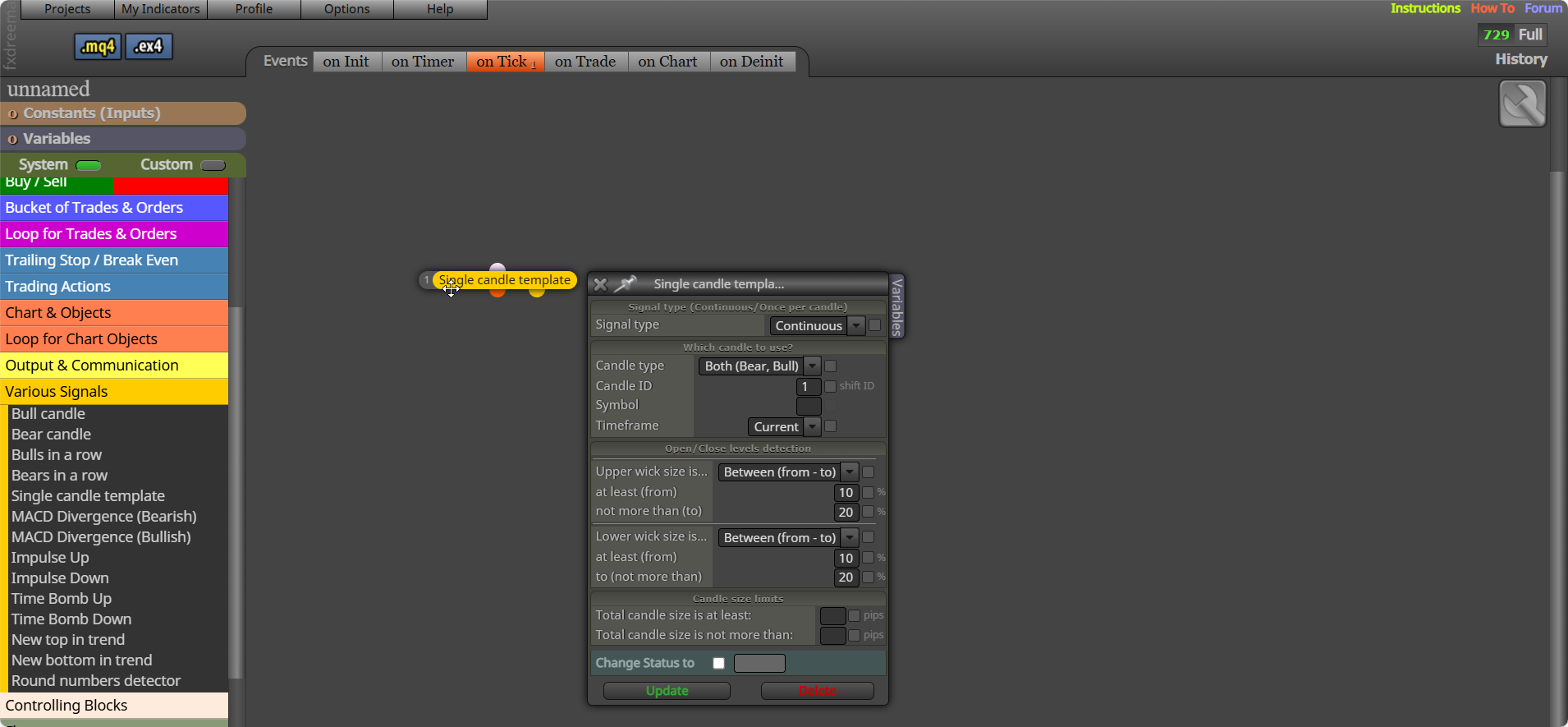The height and width of the screenshot is (727, 1568).
Task: Open the Signal type Continuous dropdown
Action: tap(817, 326)
